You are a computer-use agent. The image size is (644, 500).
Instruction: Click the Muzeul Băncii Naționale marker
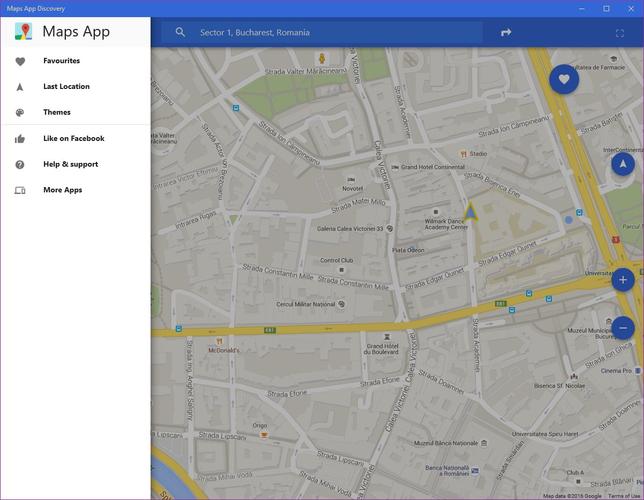pyautogui.click(x=484, y=443)
